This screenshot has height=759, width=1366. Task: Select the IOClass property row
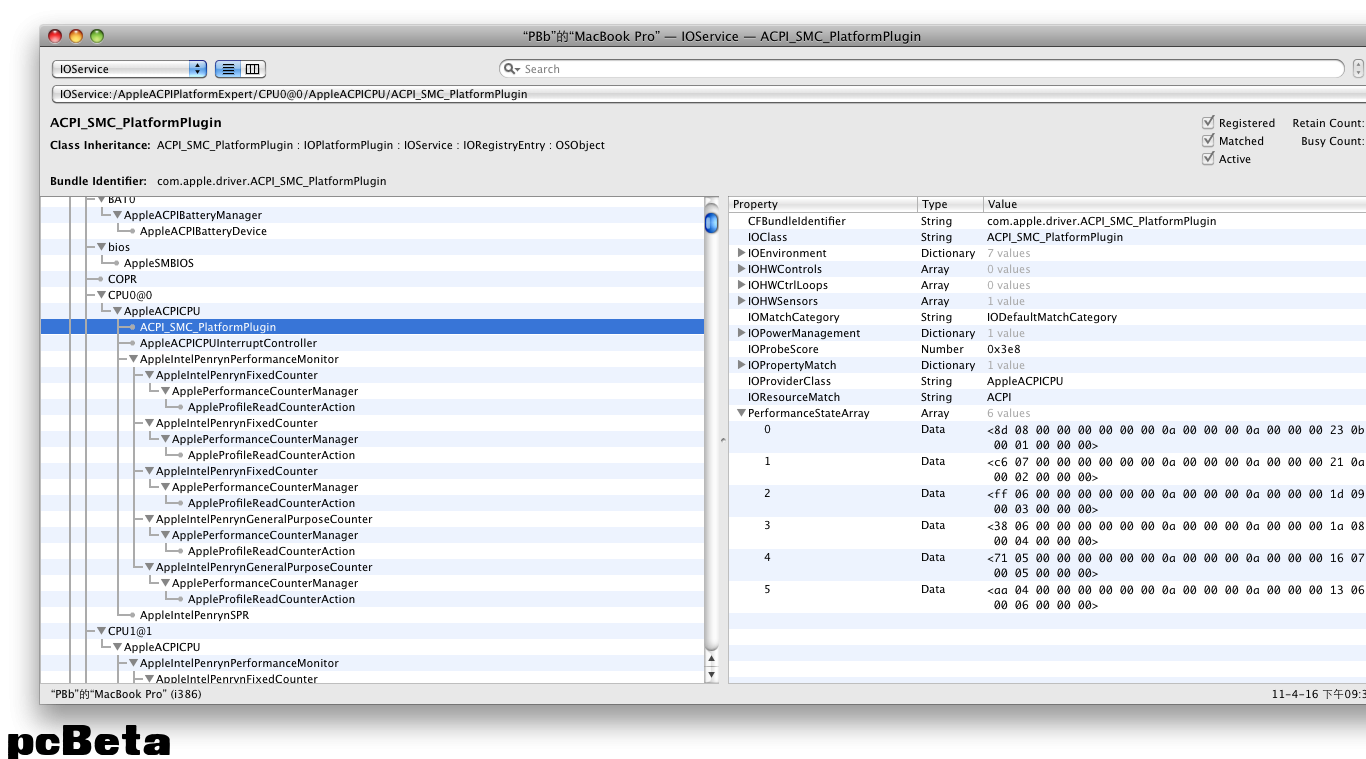click(x=1047, y=237)
